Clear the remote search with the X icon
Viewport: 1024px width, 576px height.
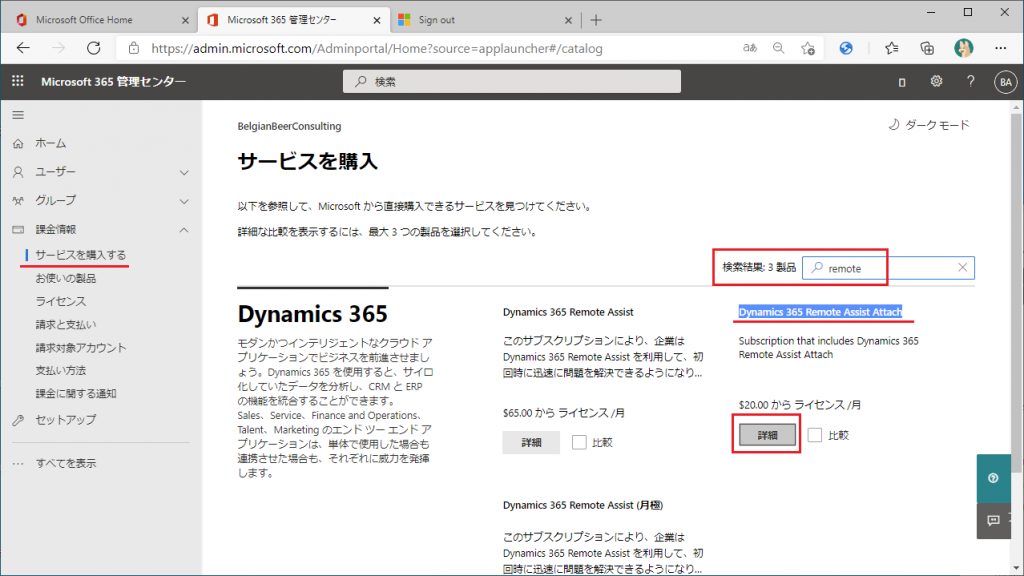click(x=963, y=267)
